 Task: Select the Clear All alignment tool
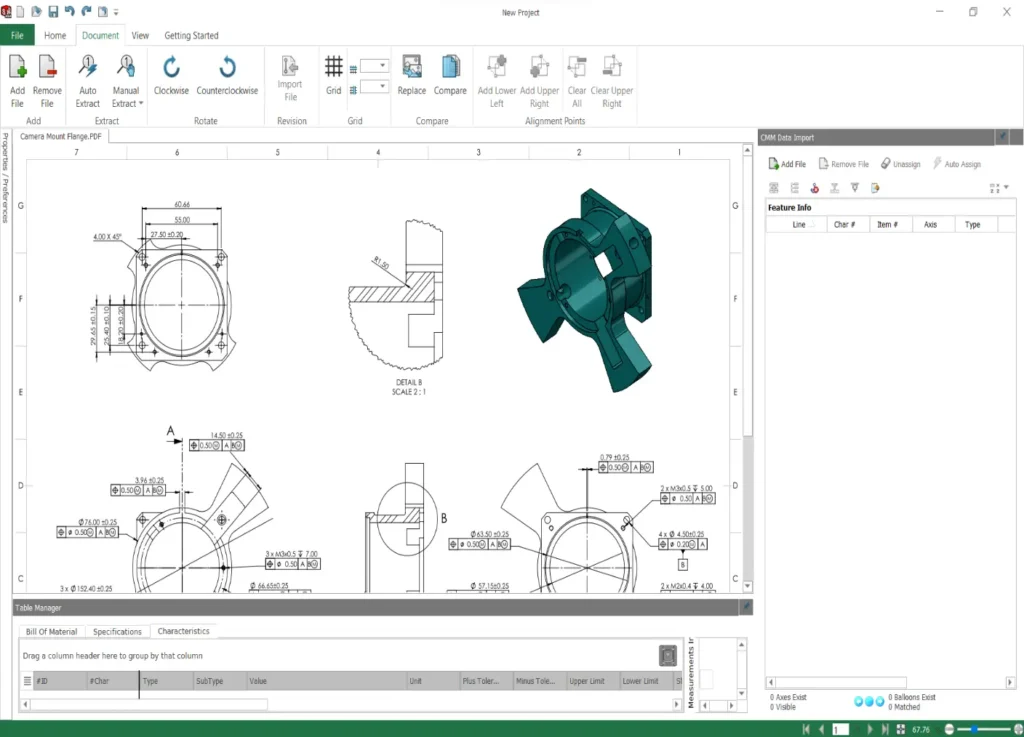(577, 78)
